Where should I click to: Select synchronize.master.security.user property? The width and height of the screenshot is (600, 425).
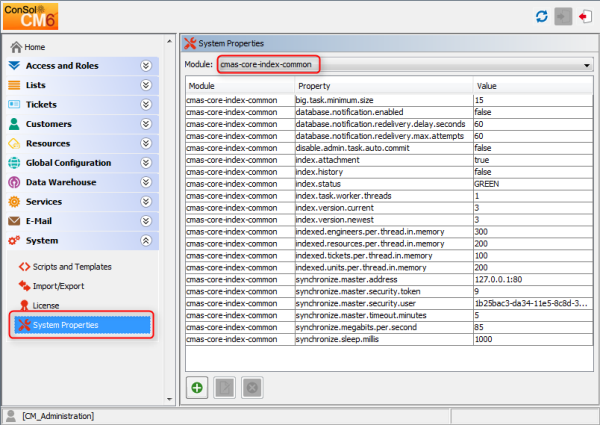pos(389,303)
